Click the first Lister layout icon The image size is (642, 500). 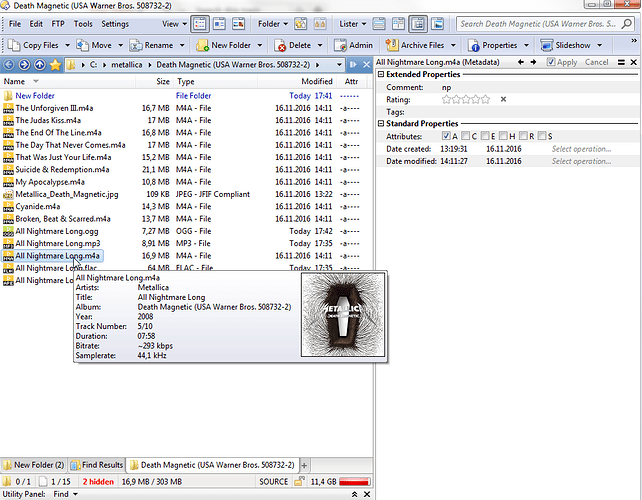[x=379, y=24]
